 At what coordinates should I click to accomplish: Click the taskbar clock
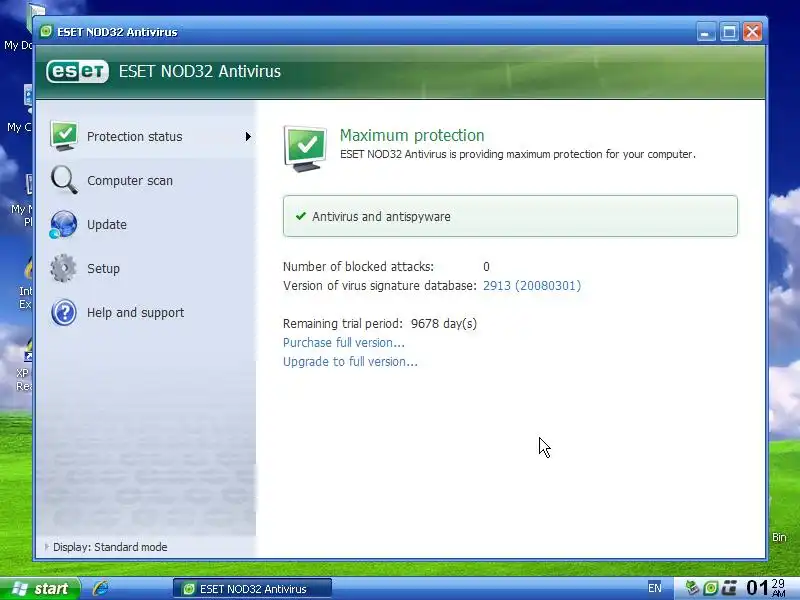pos(765,588)
